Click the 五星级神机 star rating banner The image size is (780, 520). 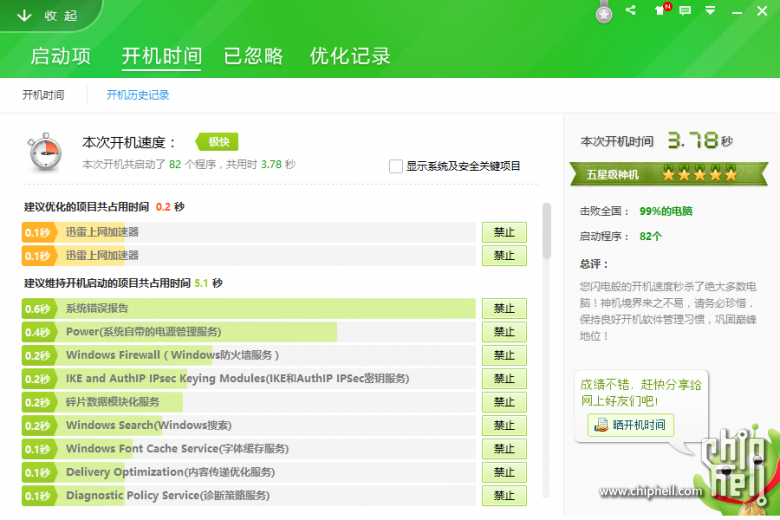(669, 175)
